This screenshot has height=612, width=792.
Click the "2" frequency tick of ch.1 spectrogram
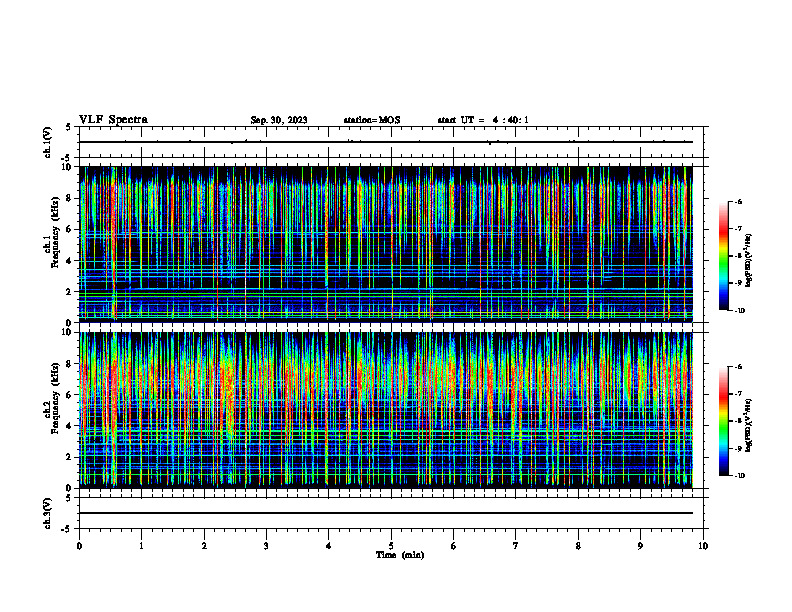point(71,291)
